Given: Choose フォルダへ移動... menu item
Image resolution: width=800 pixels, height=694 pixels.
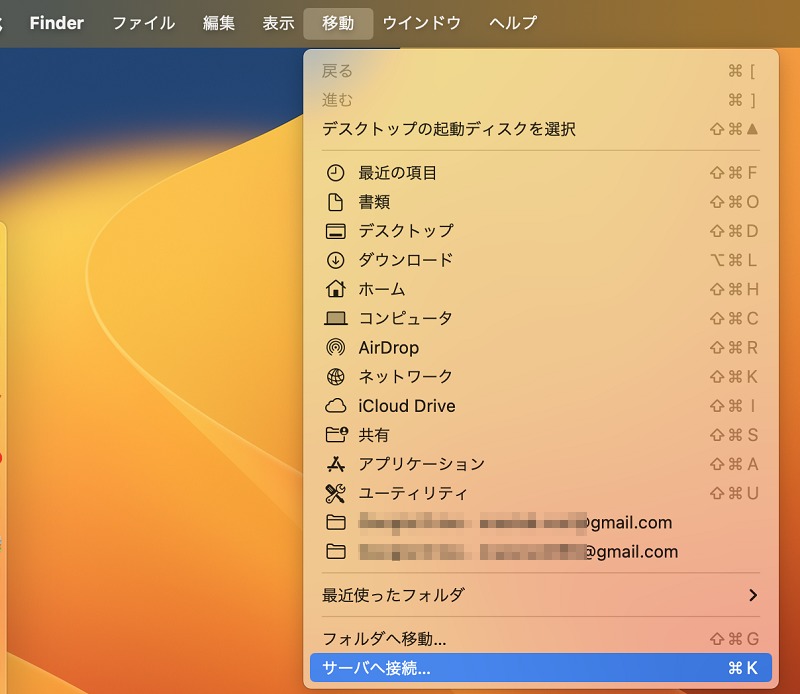Looking at the screenshot, I should 541,639.
